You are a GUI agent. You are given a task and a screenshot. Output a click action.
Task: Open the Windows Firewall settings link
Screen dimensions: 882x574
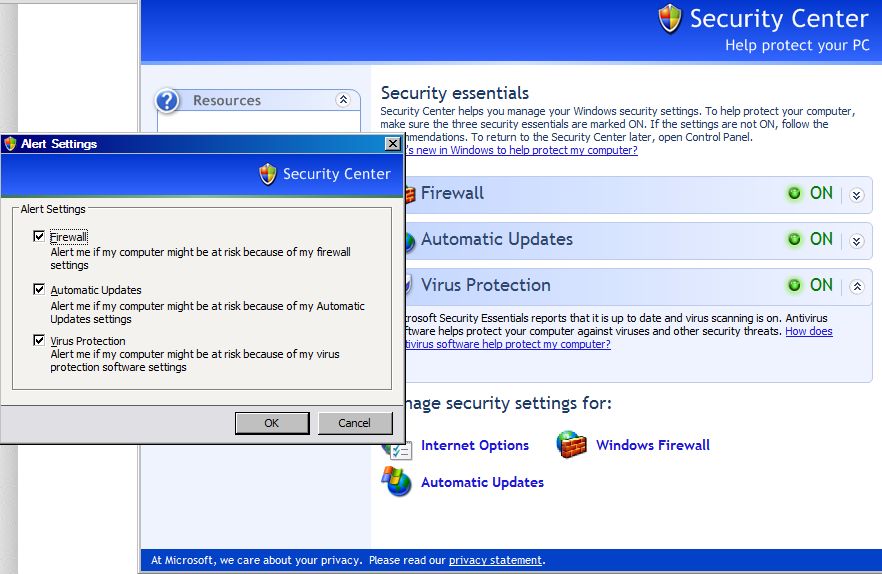coord(652,445)
